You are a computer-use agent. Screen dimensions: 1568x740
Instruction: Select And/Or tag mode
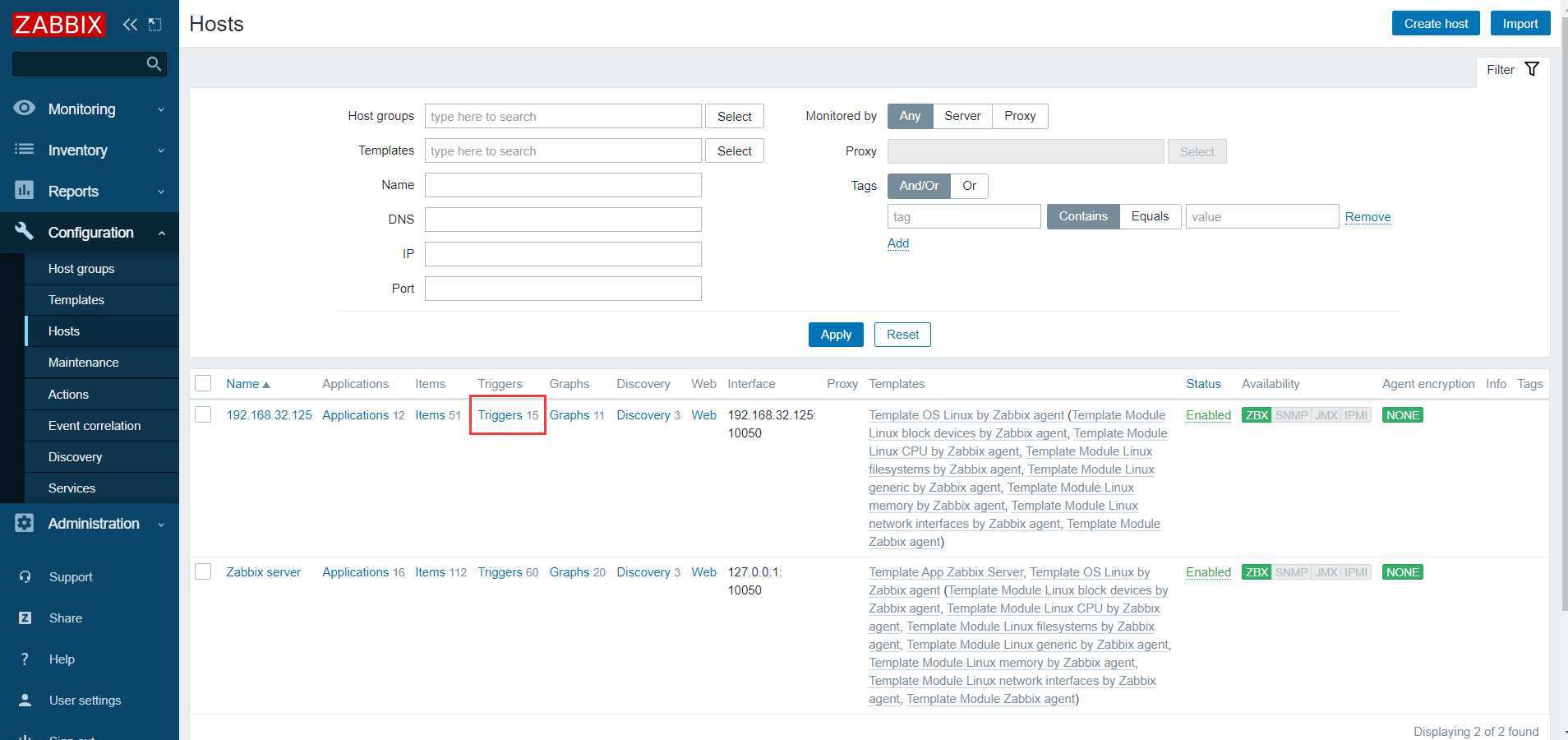[x=919, y=186]
